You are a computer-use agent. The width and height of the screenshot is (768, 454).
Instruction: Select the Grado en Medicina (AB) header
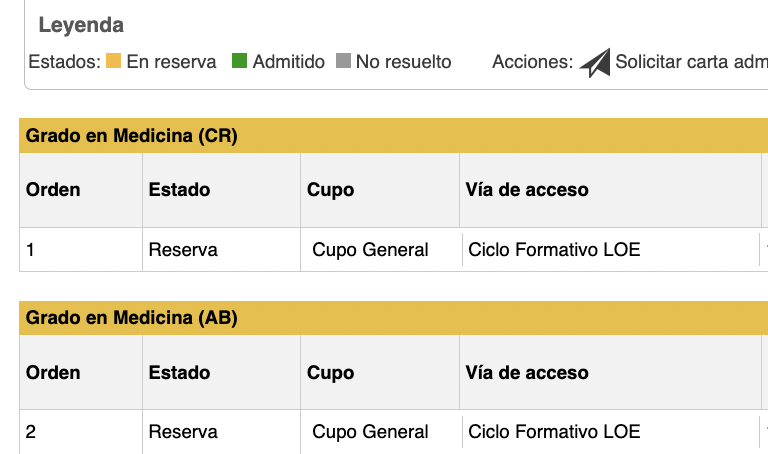pos(131,318)
